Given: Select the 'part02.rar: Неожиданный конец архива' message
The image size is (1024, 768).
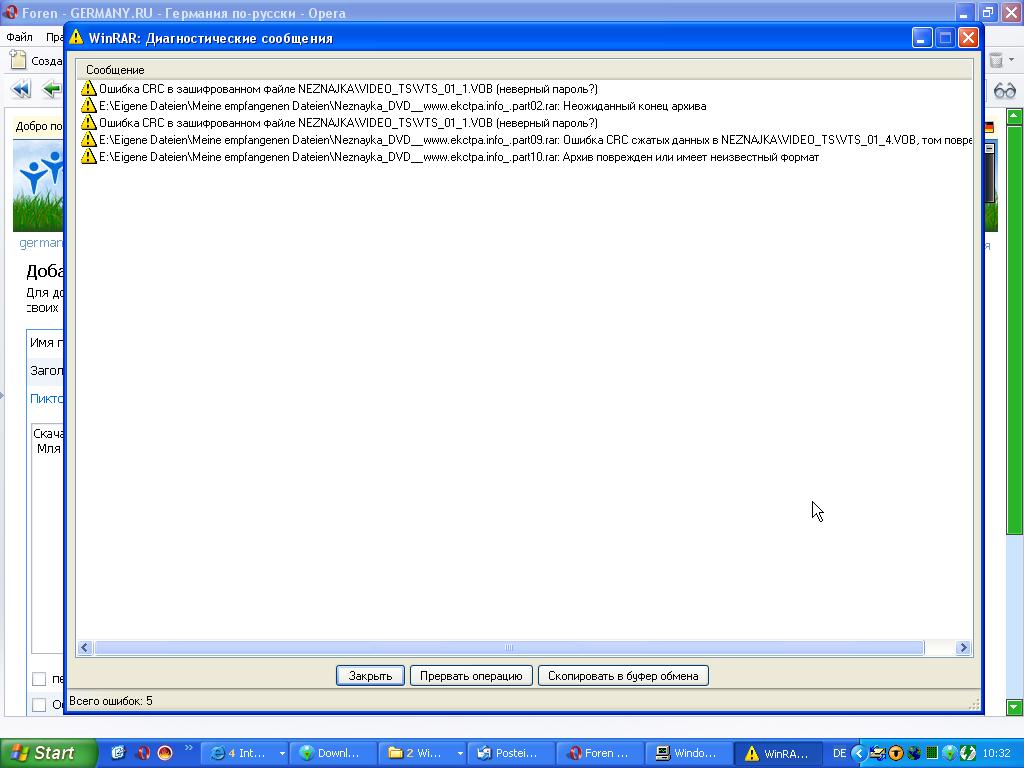Looking at the screenshot, I should pyautogui.click(x=402, y=106).
